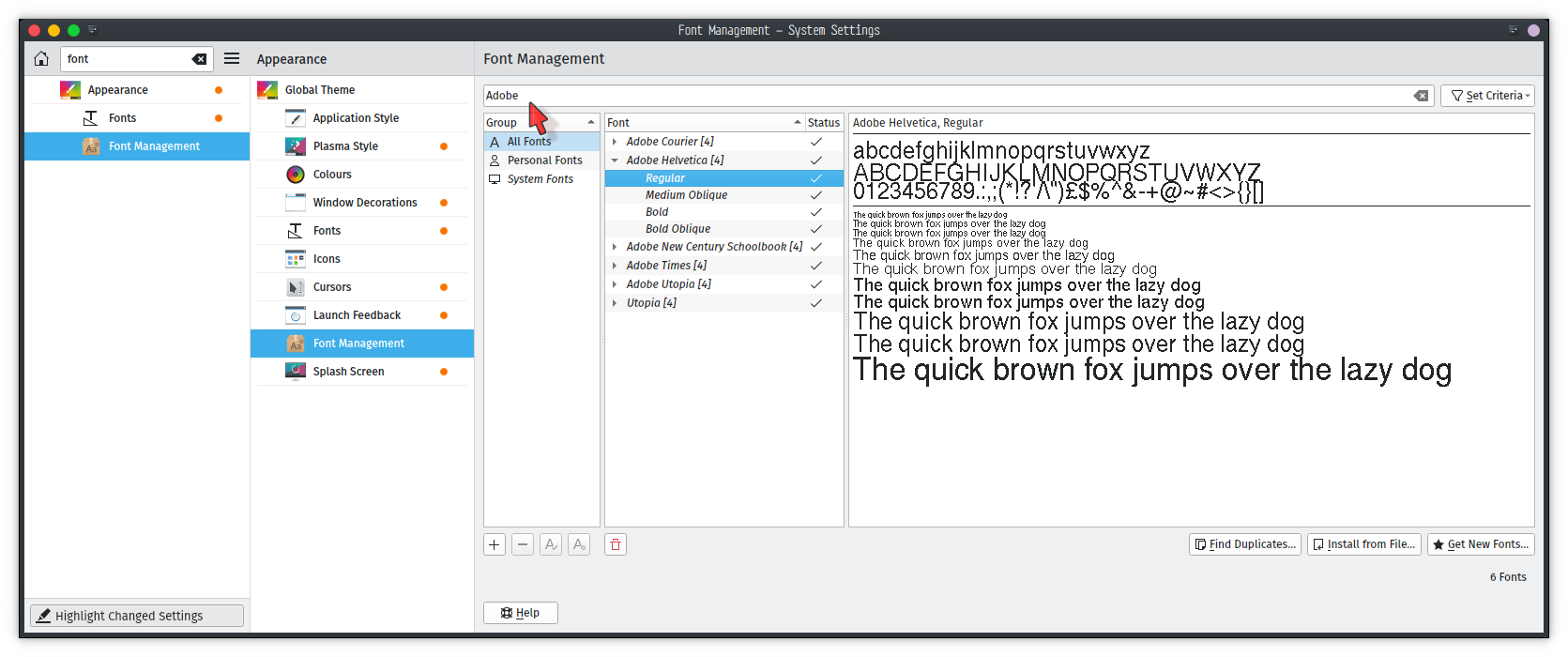Select the Bold Oblique font style
Image resolution: width=1568 pixels, height=657 pixels.
[677, 229]
